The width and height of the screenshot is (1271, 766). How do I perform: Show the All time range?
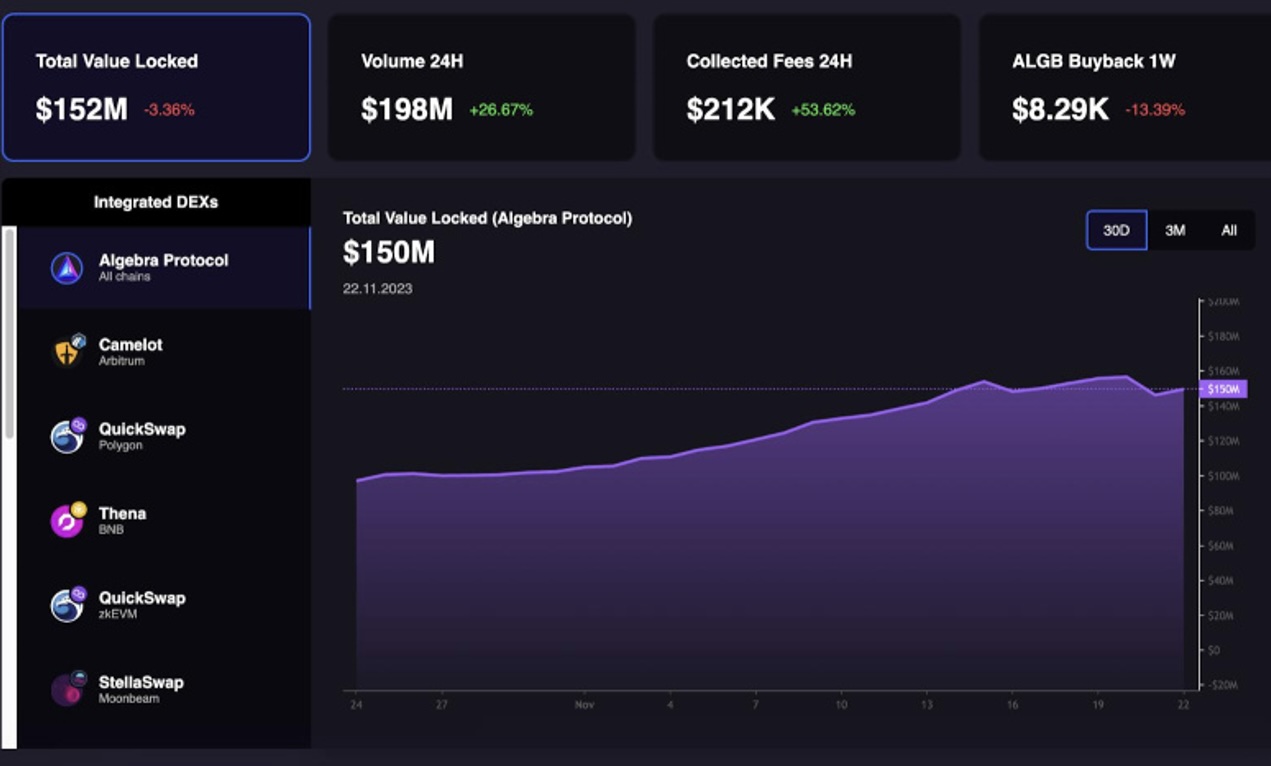tap(1229, 230)
